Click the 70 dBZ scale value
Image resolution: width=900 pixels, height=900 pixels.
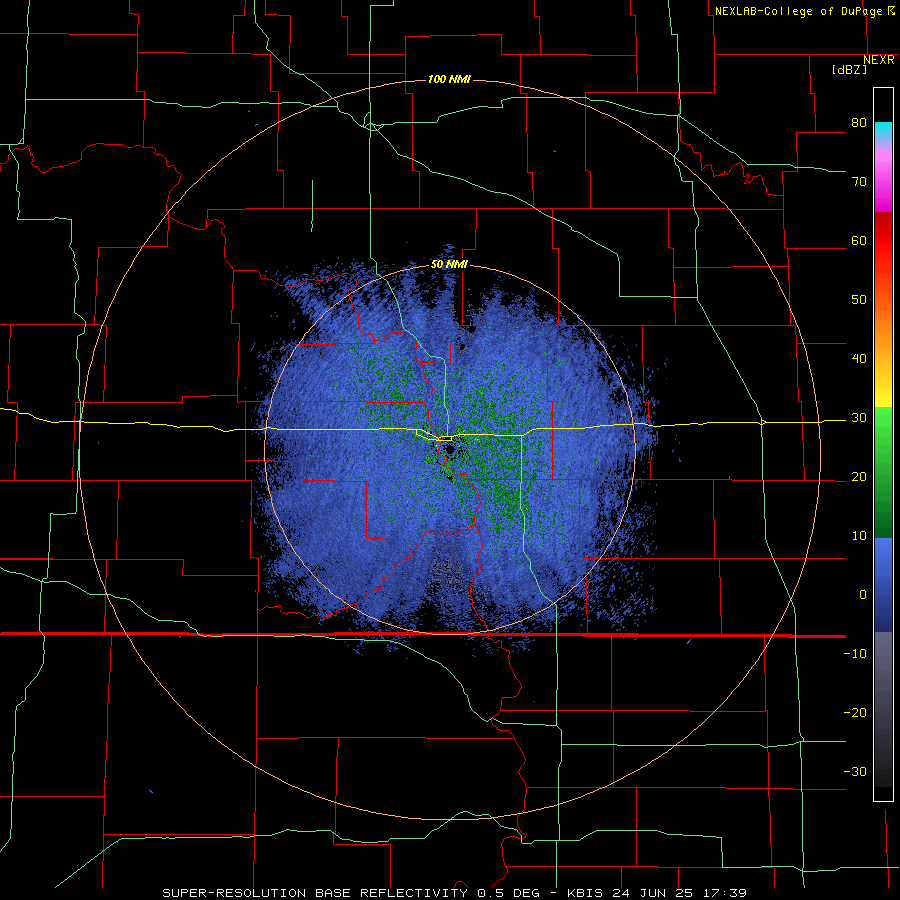coord(859,181)
